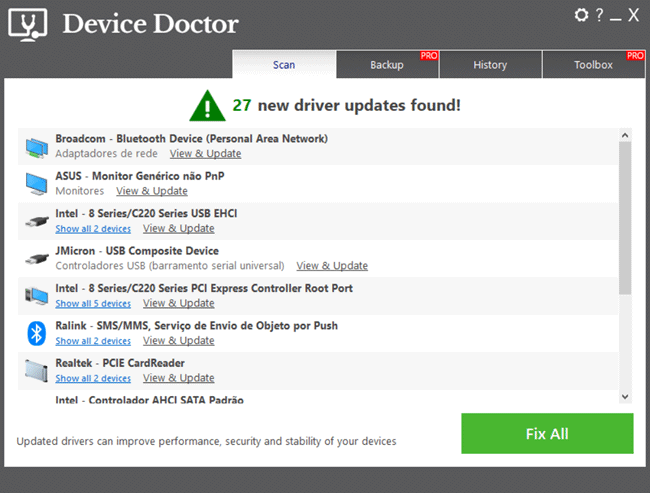650x493 pixels.
Task: Click the PRO badge on Backup tab
Action: pyautogui.click(x=429, y=56)
